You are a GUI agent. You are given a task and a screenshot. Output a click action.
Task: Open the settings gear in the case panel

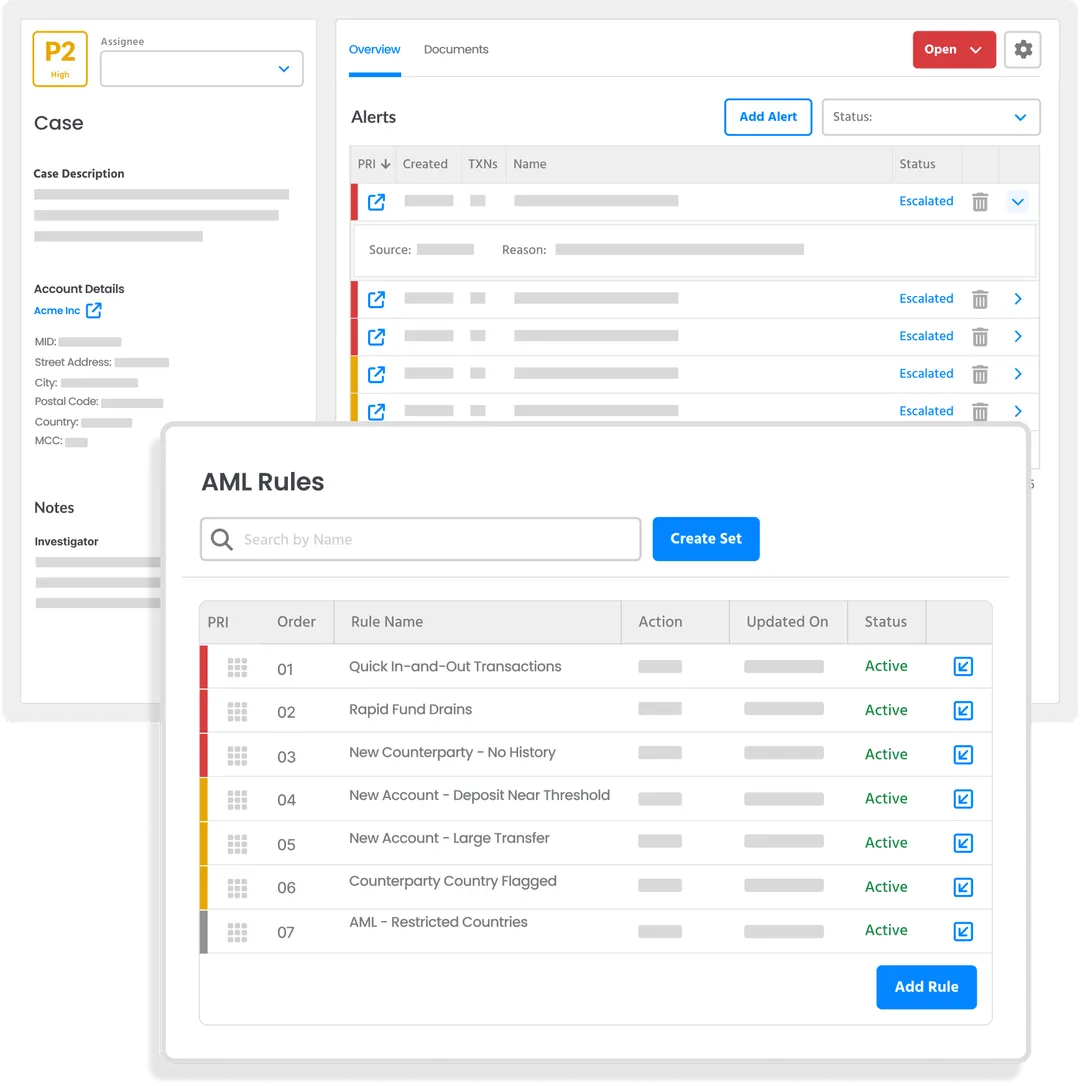[1022, 49]
